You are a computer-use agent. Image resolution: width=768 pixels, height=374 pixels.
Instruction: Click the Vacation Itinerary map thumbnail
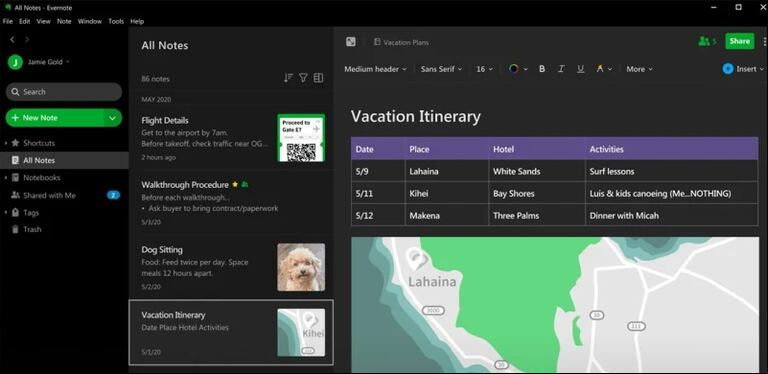tap(301, 332)
